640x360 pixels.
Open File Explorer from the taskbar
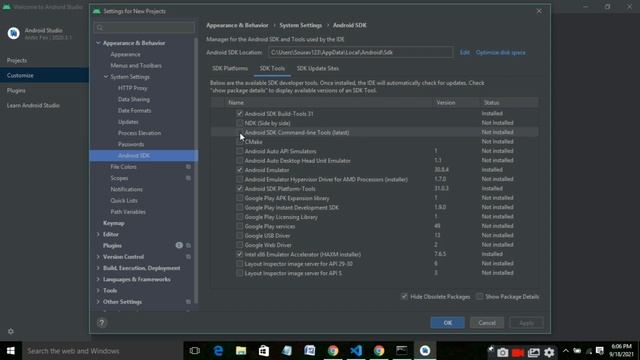[x=241, y=351]
